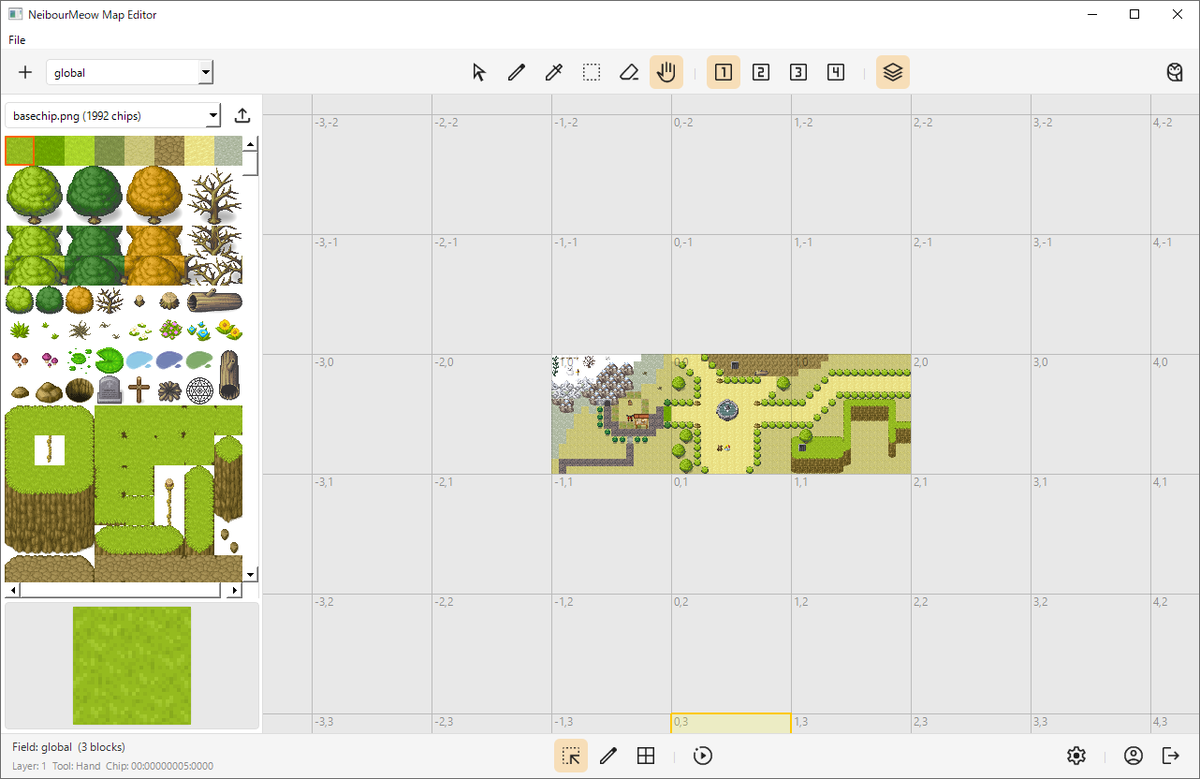Toggle the grid display icon
The width and height of the screenshot is (1200, 779).
coord(646,756)
